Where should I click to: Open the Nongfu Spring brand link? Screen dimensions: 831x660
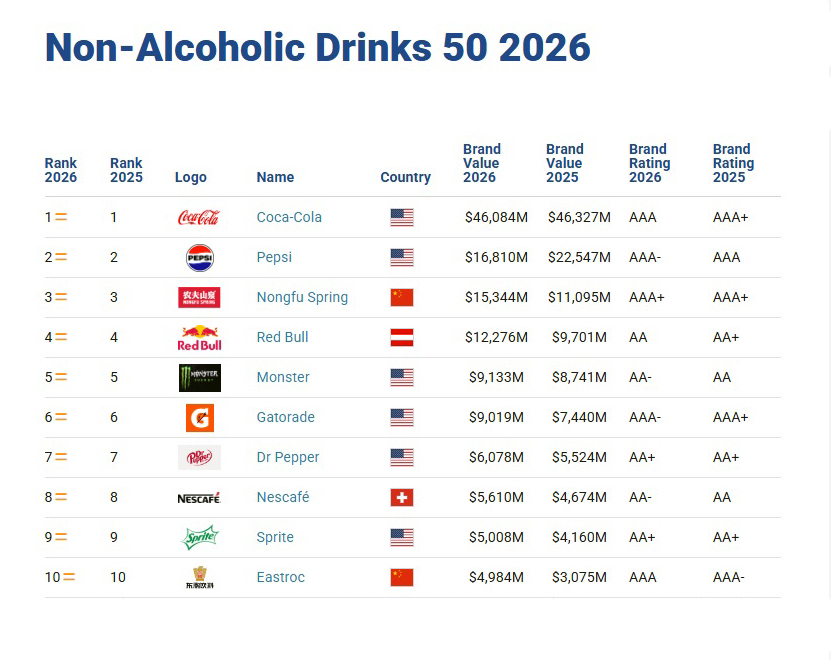pos(302,297)
